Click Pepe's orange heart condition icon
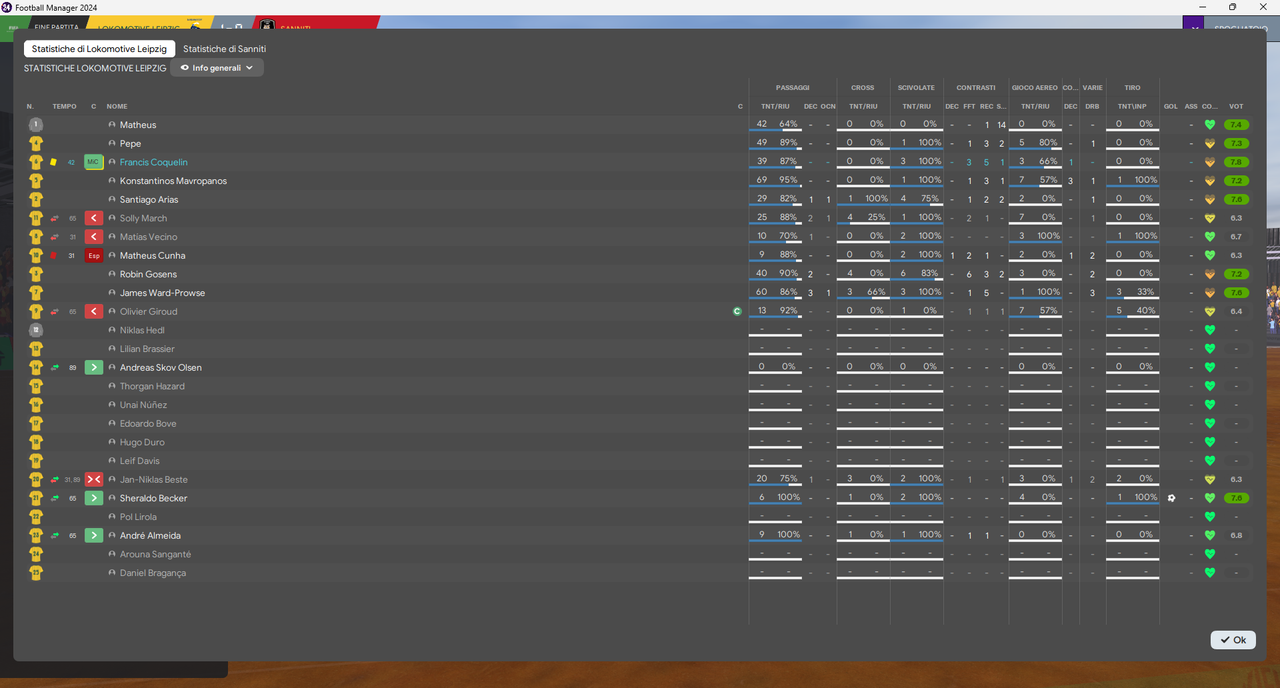 click(1210, 144)
